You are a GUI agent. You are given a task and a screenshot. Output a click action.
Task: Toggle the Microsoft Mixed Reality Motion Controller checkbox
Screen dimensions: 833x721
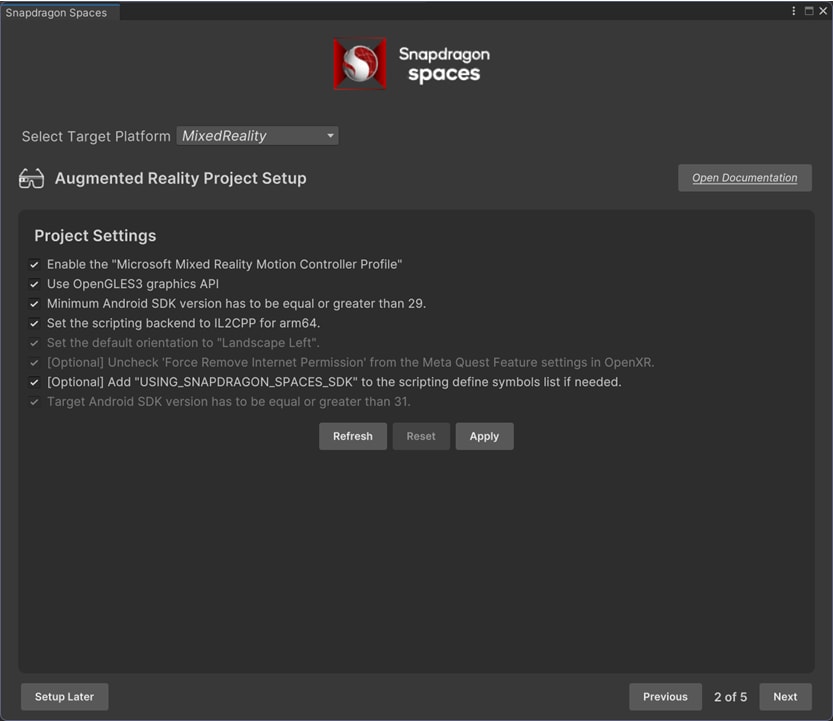[35, 264]
